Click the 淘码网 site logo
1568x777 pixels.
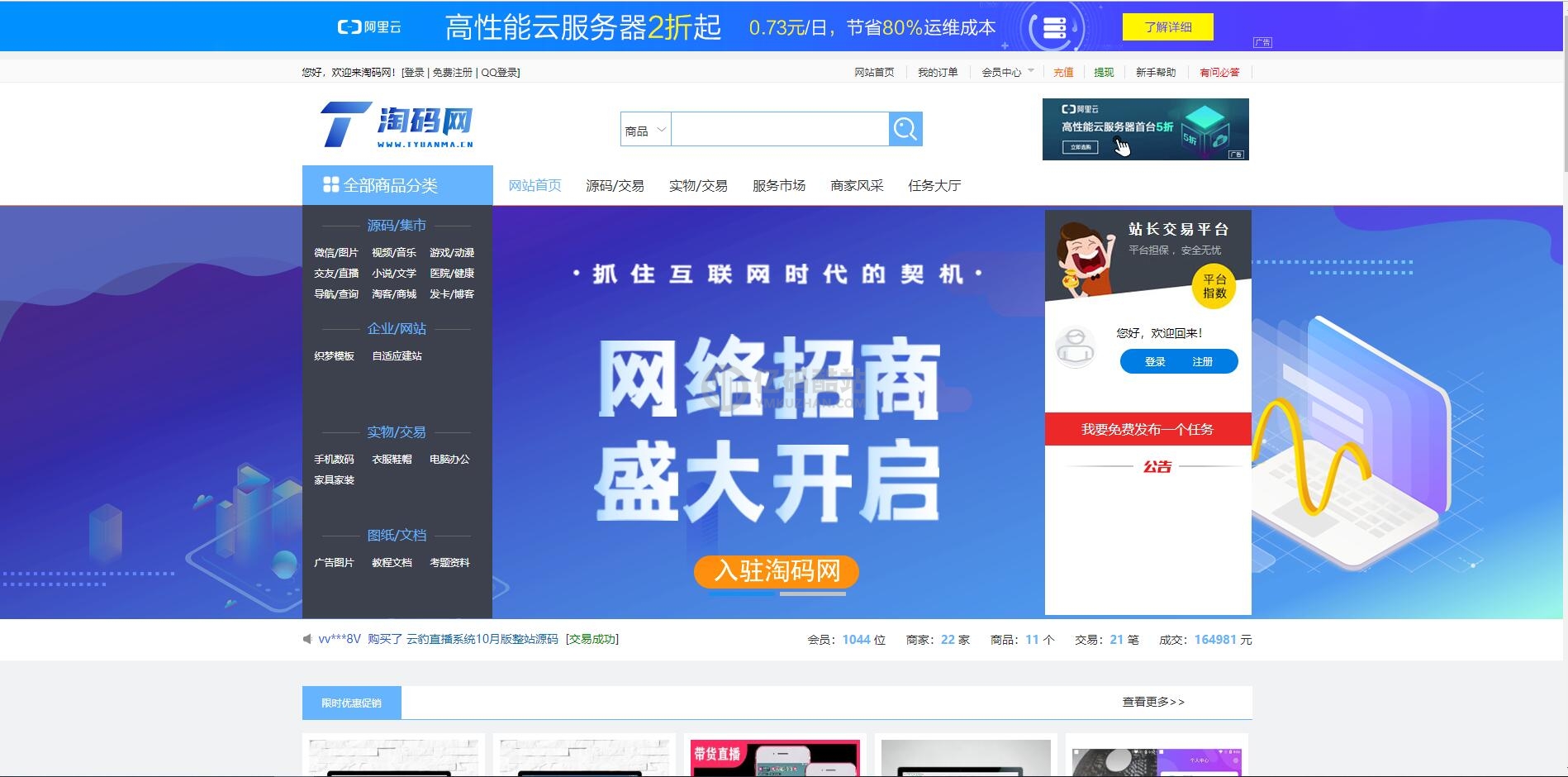pos(397,125)
